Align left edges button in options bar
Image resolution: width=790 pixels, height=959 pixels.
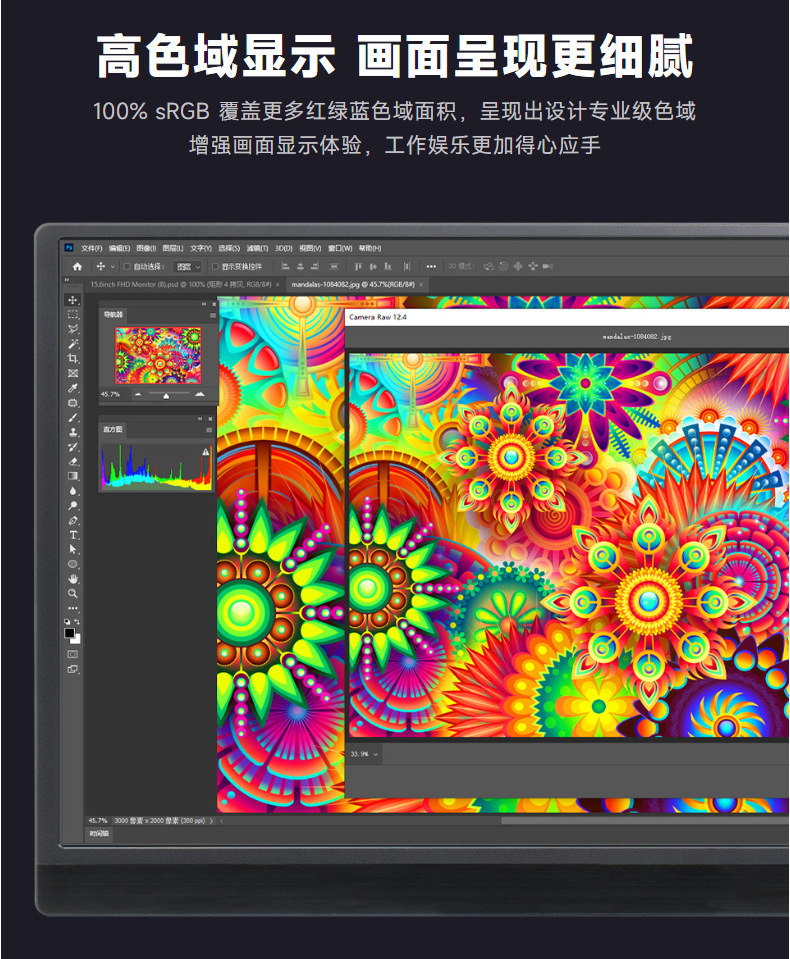285,266
